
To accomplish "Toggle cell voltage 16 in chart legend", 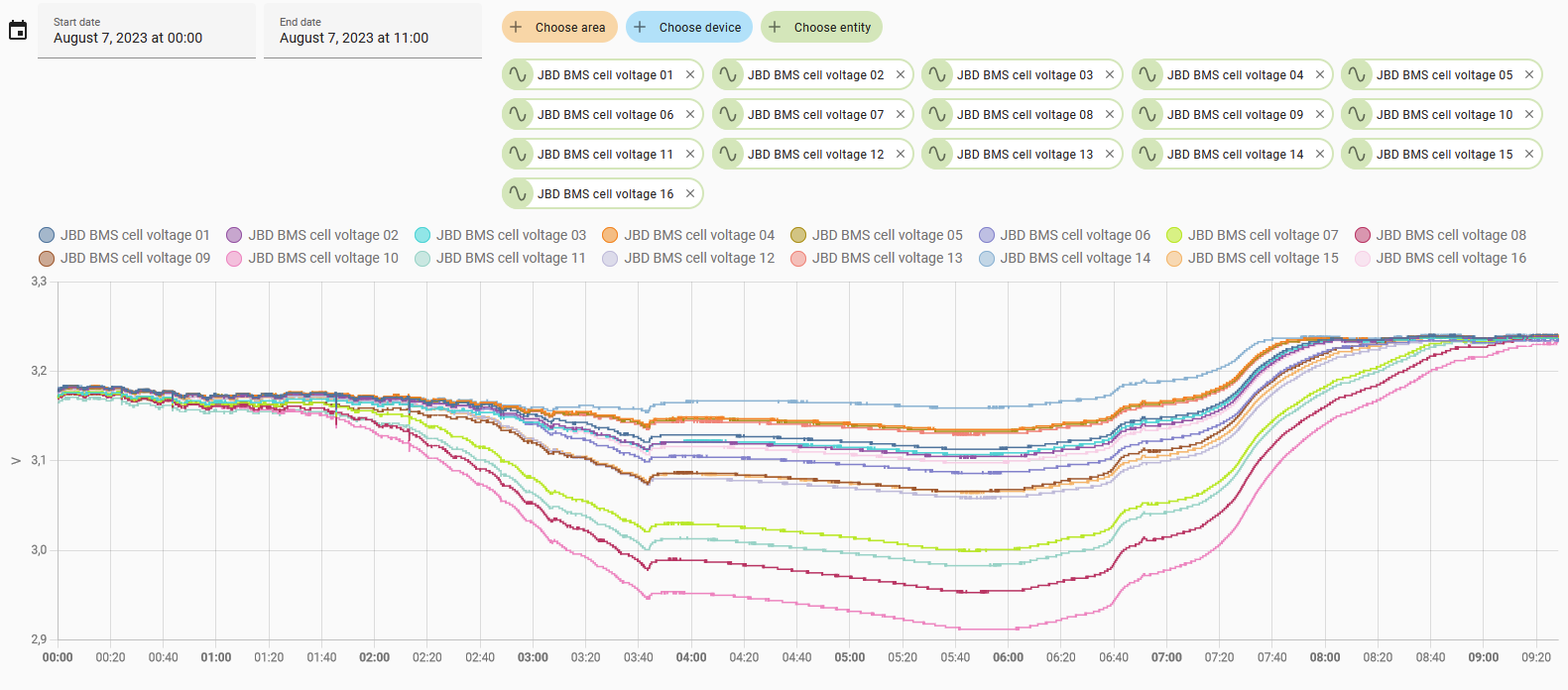I will coord(1440,258).
